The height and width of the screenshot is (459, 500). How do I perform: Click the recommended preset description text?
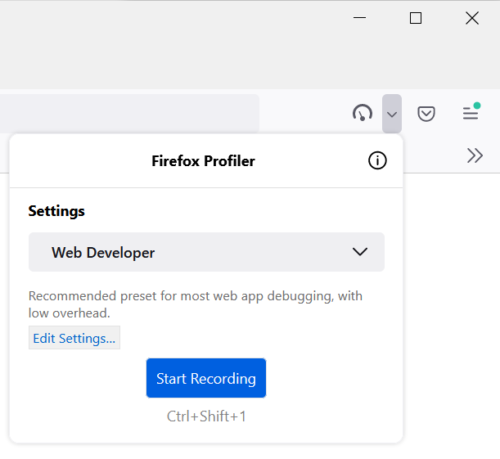pos(195,304)
